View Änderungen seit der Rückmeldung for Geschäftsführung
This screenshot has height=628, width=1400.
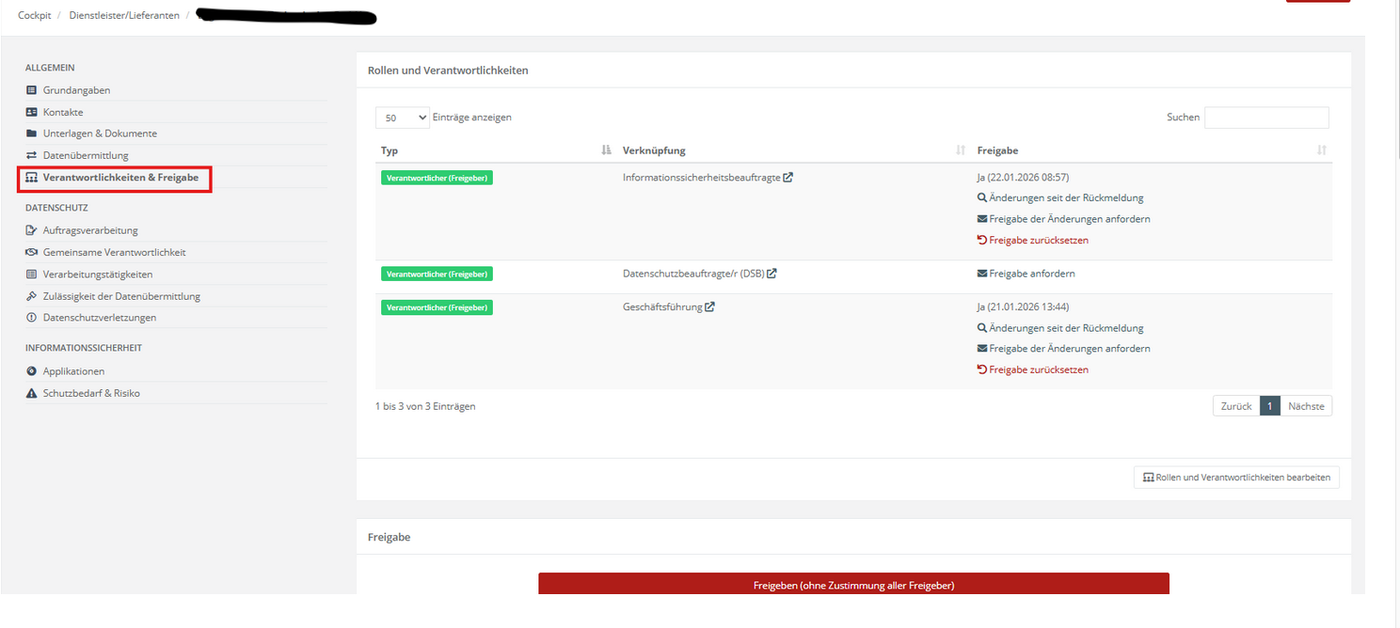pos(1060,328)
